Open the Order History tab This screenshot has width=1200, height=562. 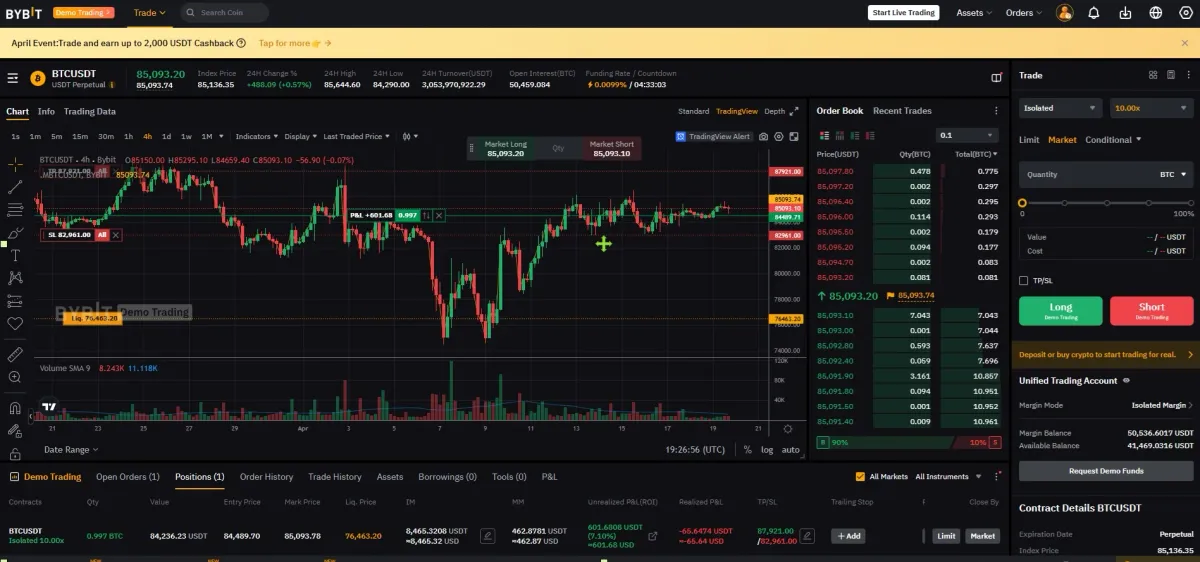coord(266,477)
